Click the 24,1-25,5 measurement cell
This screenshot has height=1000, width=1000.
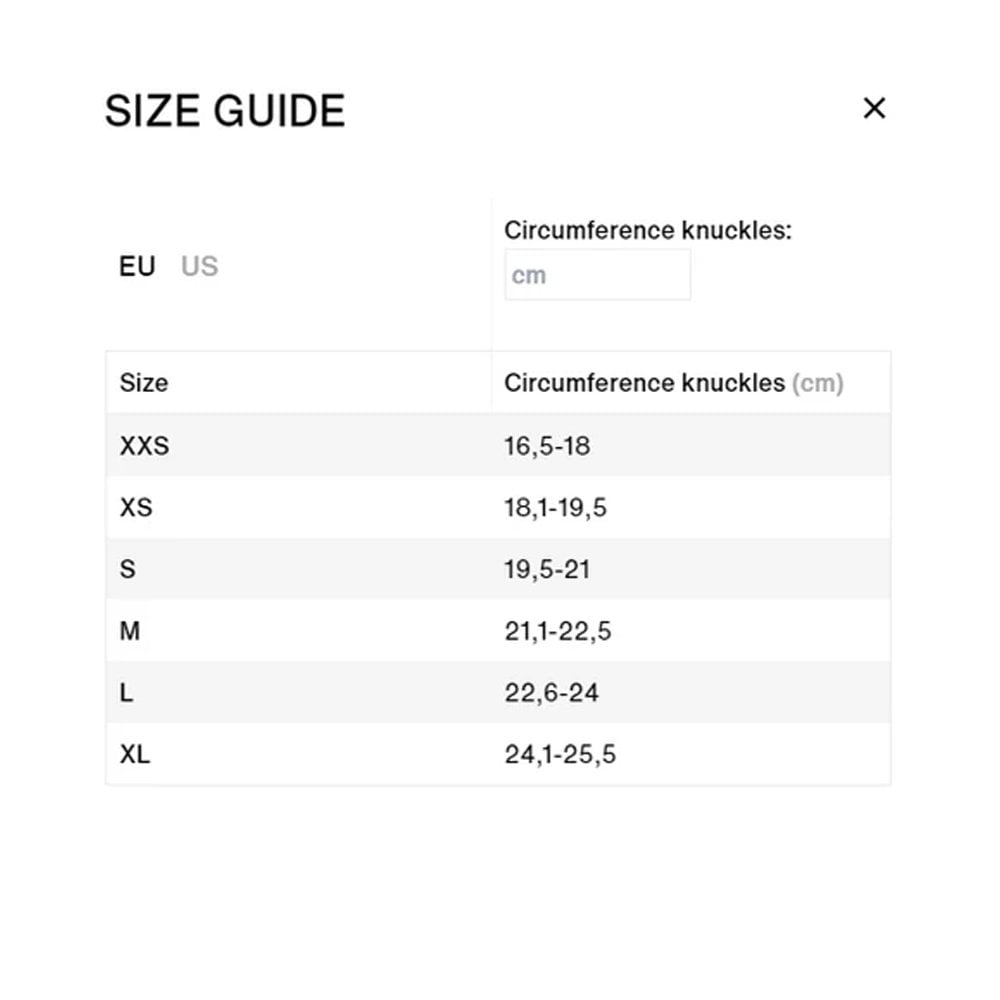(559, 755)
